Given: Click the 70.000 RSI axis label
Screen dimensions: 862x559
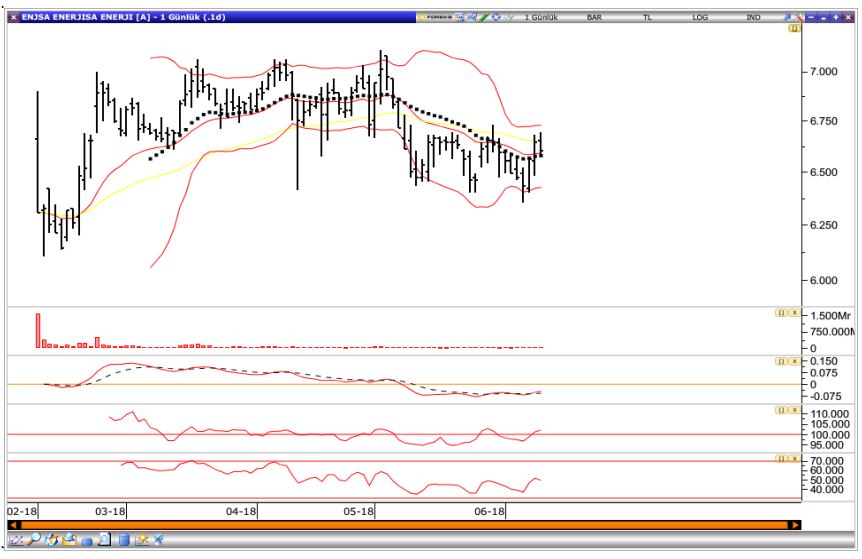Looking at the screenshot, I should click(x=827, y=461).
